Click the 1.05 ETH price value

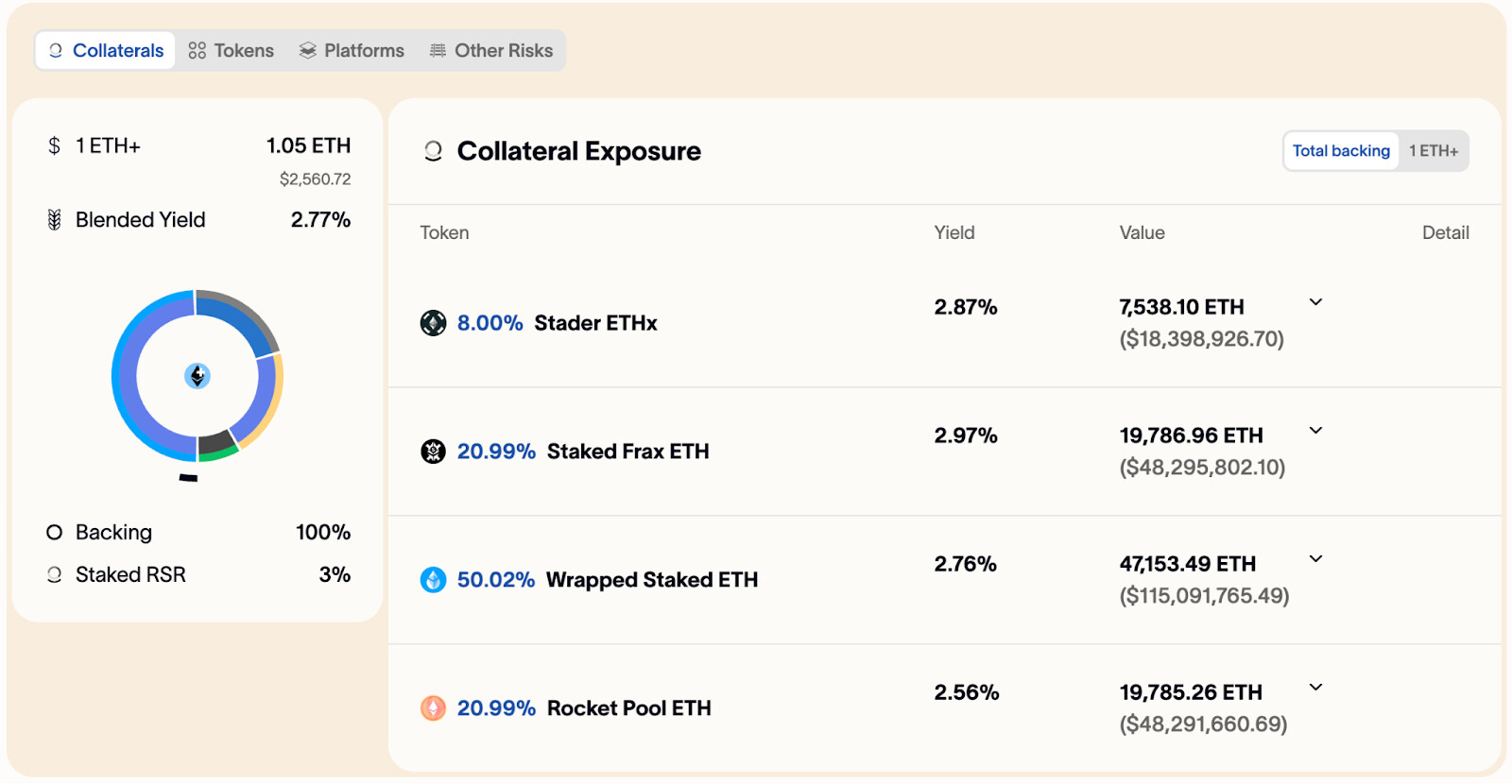[x=308, y=145]
